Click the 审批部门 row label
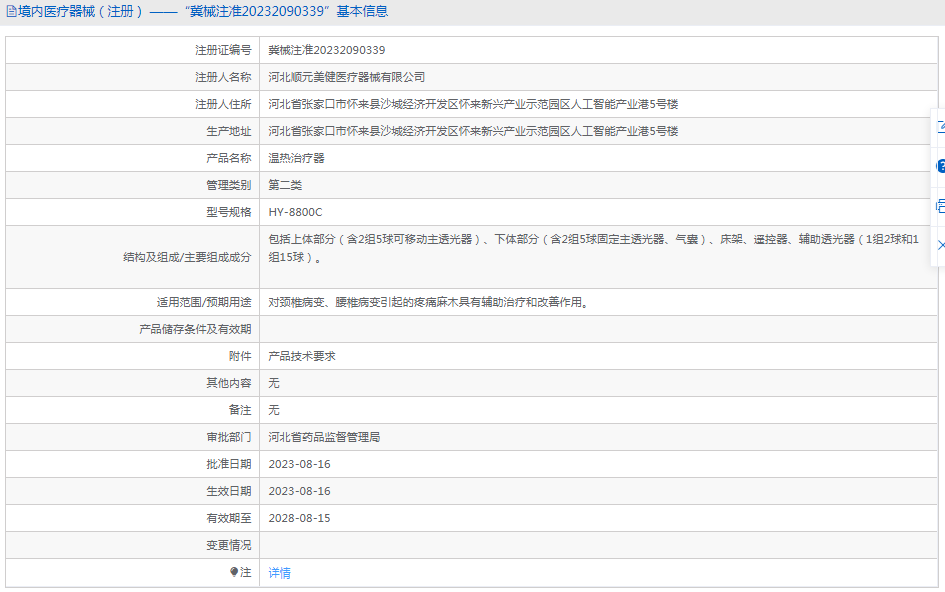945x592 pixels. (x=228, y=437)
